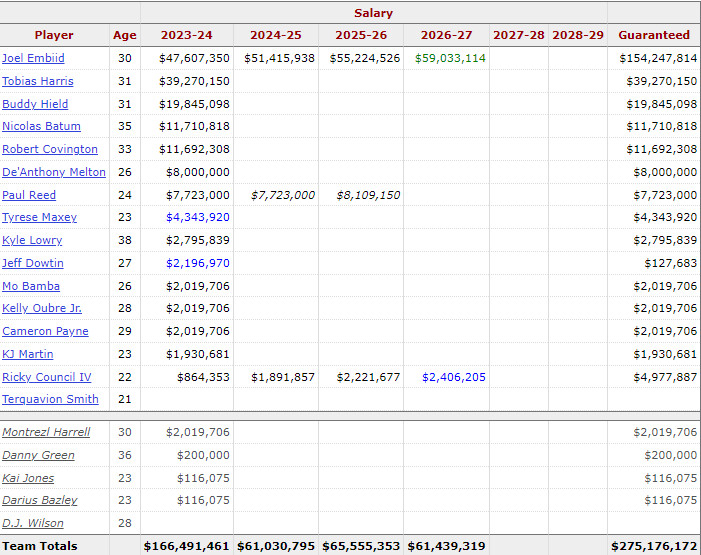Click the $61,030,795 team total
This screenshot has width=701, height=555.
point(276,546)
